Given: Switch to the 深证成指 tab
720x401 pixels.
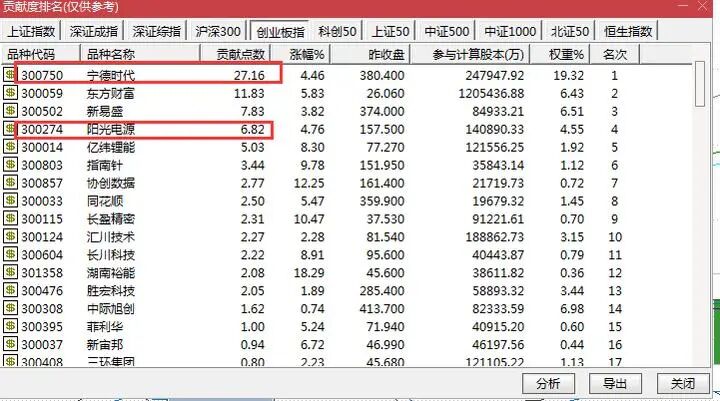Looking at the screenshot, I should [94, 31].
